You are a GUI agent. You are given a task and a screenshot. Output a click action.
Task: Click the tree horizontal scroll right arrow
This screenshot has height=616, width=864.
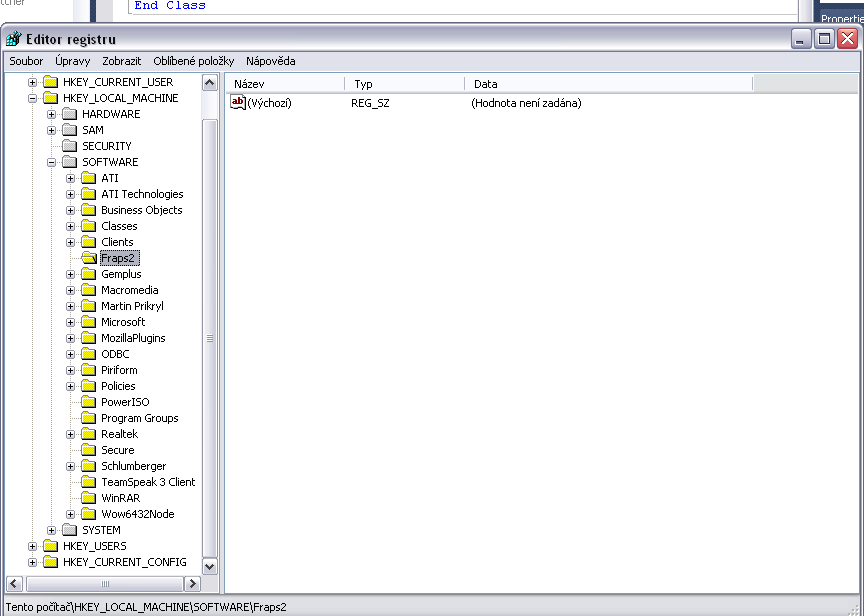coord(192,583)
